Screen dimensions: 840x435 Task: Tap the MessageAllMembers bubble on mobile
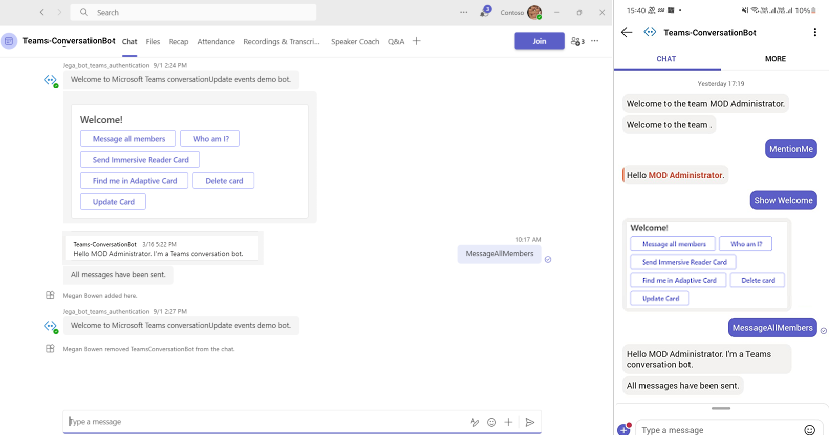point(772,328)
